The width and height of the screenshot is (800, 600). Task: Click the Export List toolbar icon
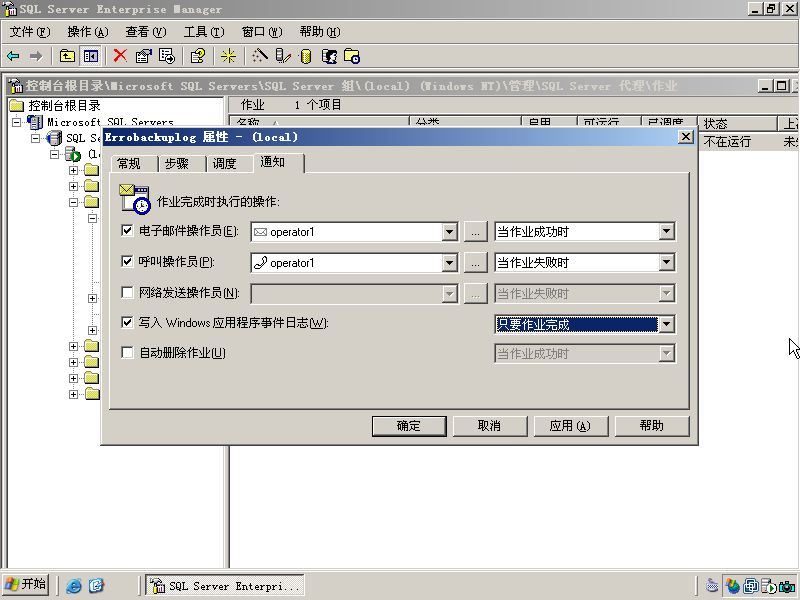point(167,56)
